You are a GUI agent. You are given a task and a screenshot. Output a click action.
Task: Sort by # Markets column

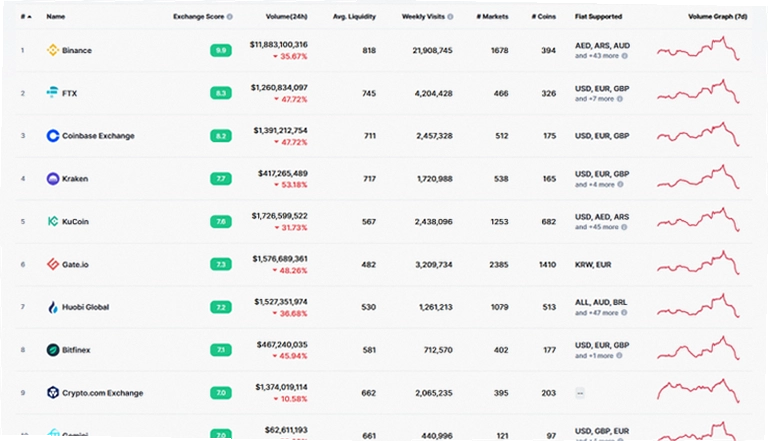point(492,17)
